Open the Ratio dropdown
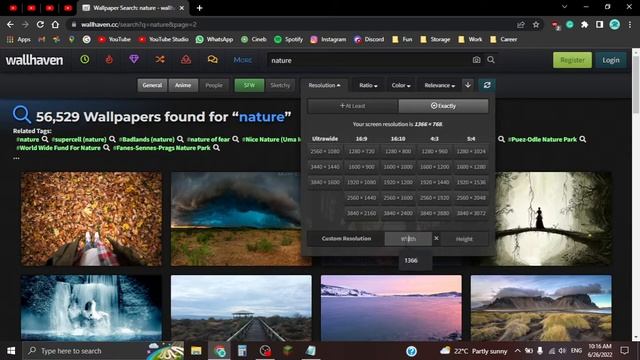 [x=368, y=85]
